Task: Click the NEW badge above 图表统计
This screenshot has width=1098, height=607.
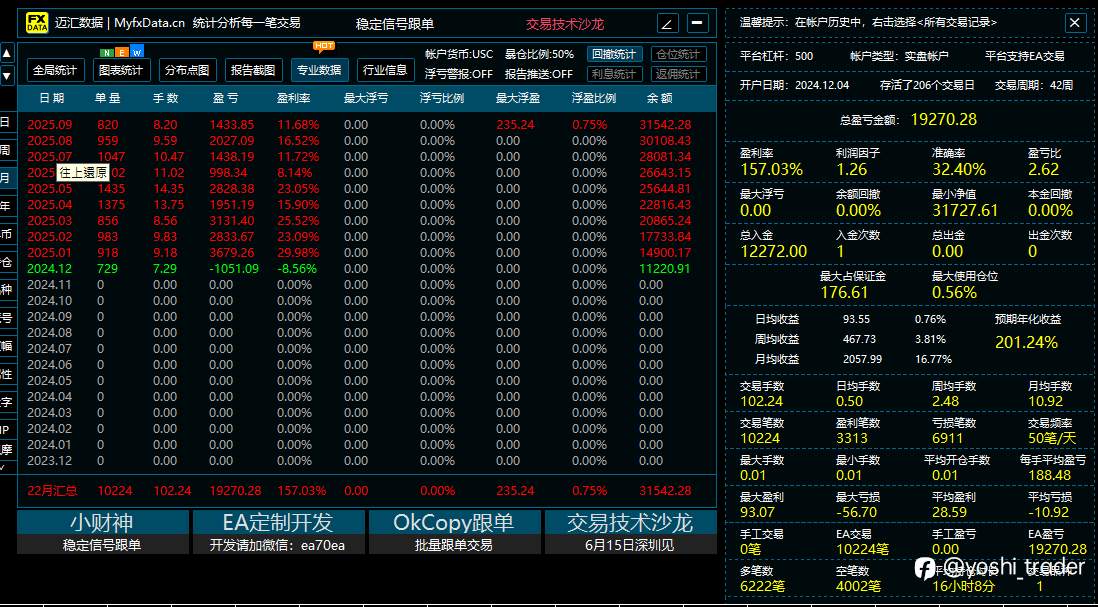Action: pyautogui.click(x=122, y=53)
